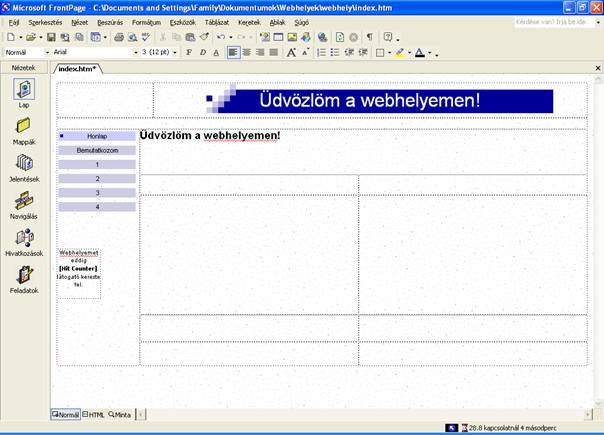Open the Lap page view
The height and width of the screenshot is (435, 604).
23,91
